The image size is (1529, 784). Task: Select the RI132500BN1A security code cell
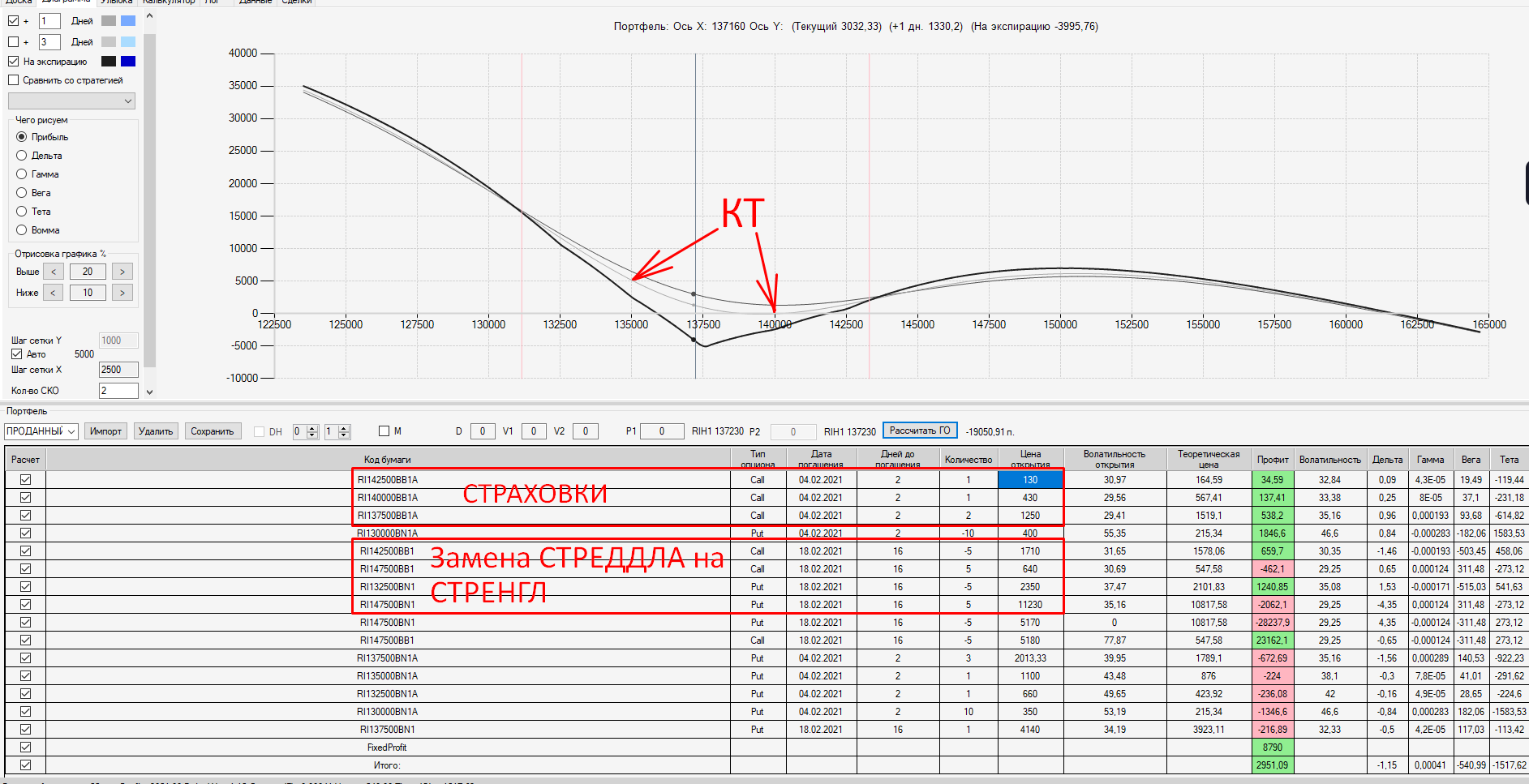[x=388, y=694]
